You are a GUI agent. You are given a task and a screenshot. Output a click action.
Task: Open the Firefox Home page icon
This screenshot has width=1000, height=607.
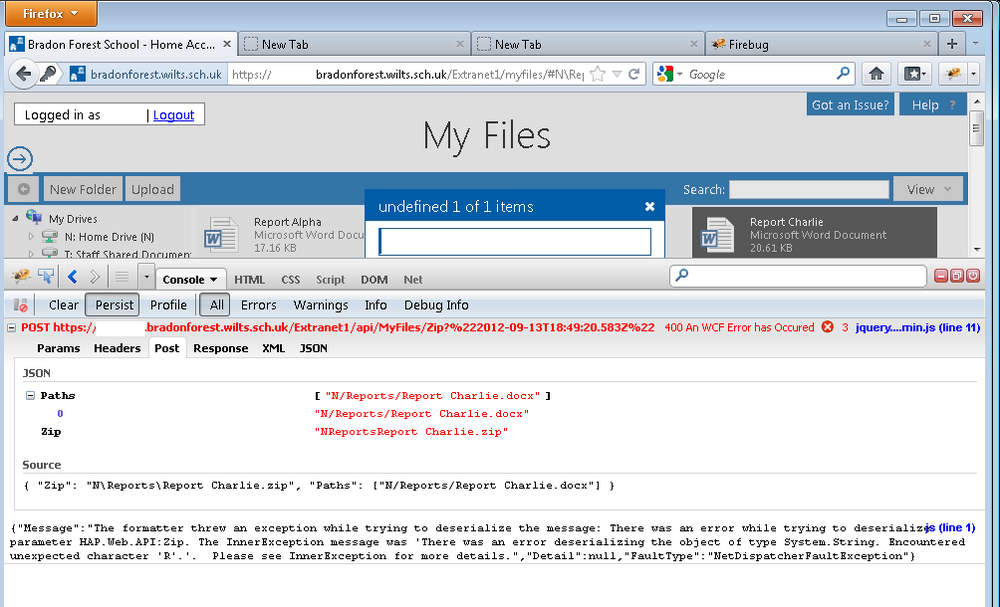coord(876,75)
